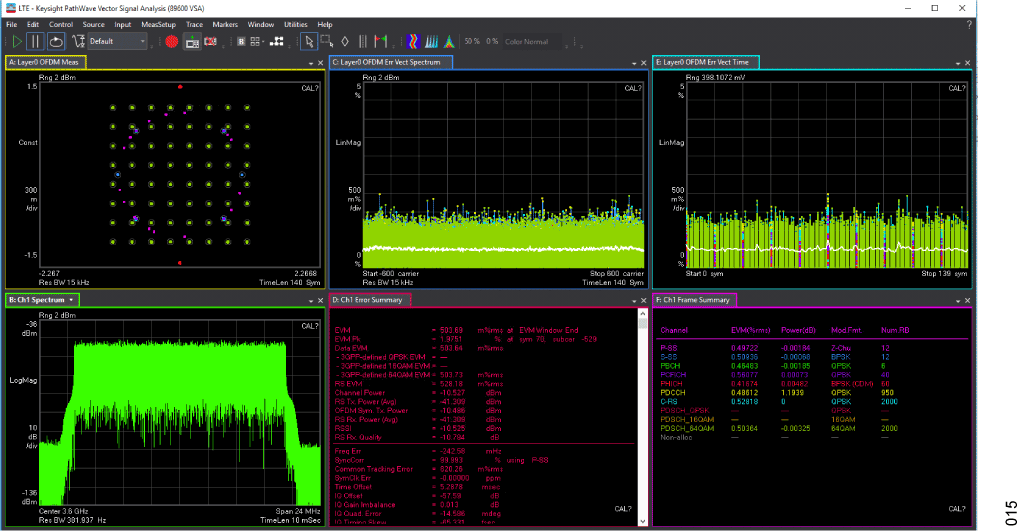
Task: Click the red Record button in toolbar
Action: (171, 42)
